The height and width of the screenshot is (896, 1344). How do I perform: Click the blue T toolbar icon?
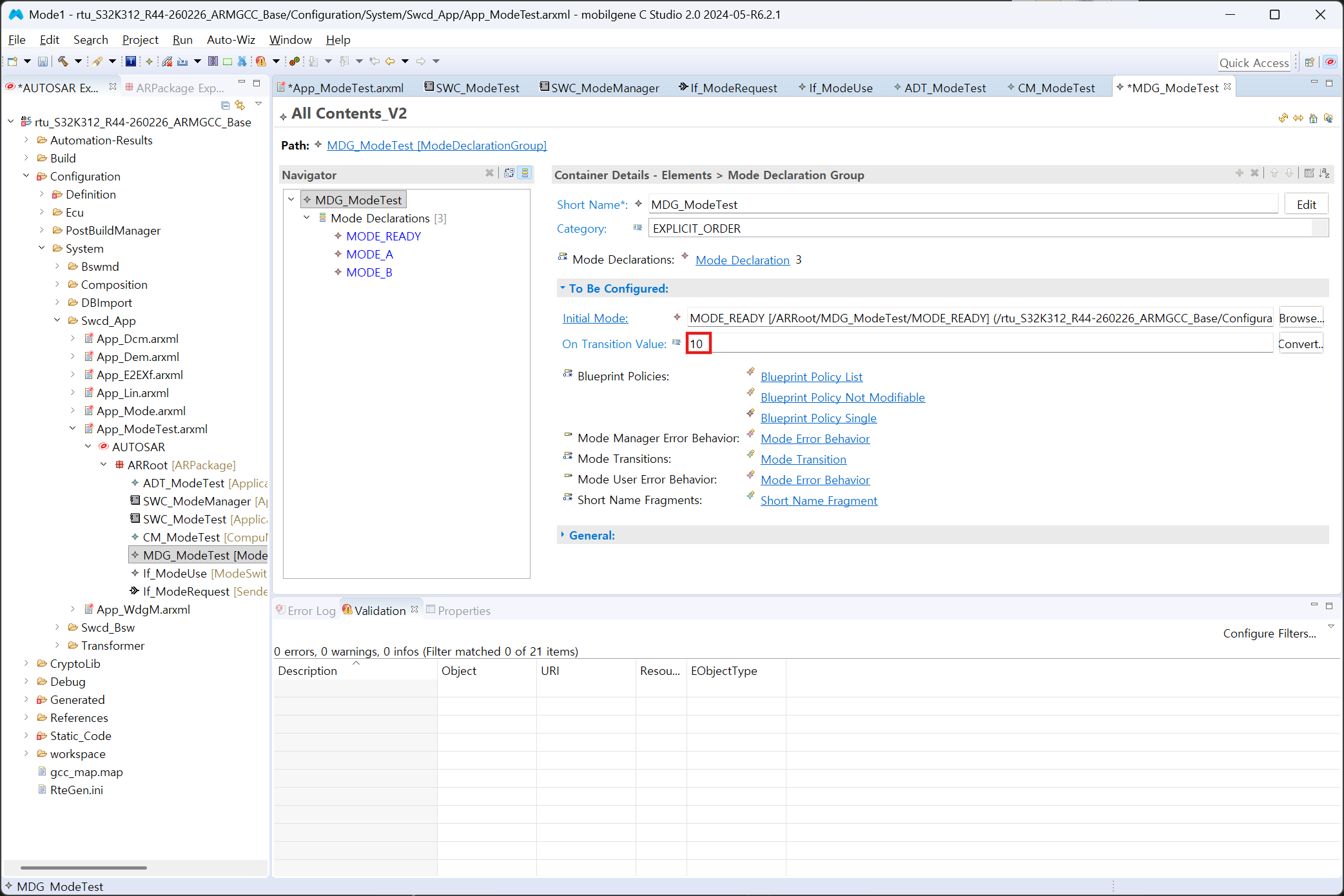pos(131,61)
